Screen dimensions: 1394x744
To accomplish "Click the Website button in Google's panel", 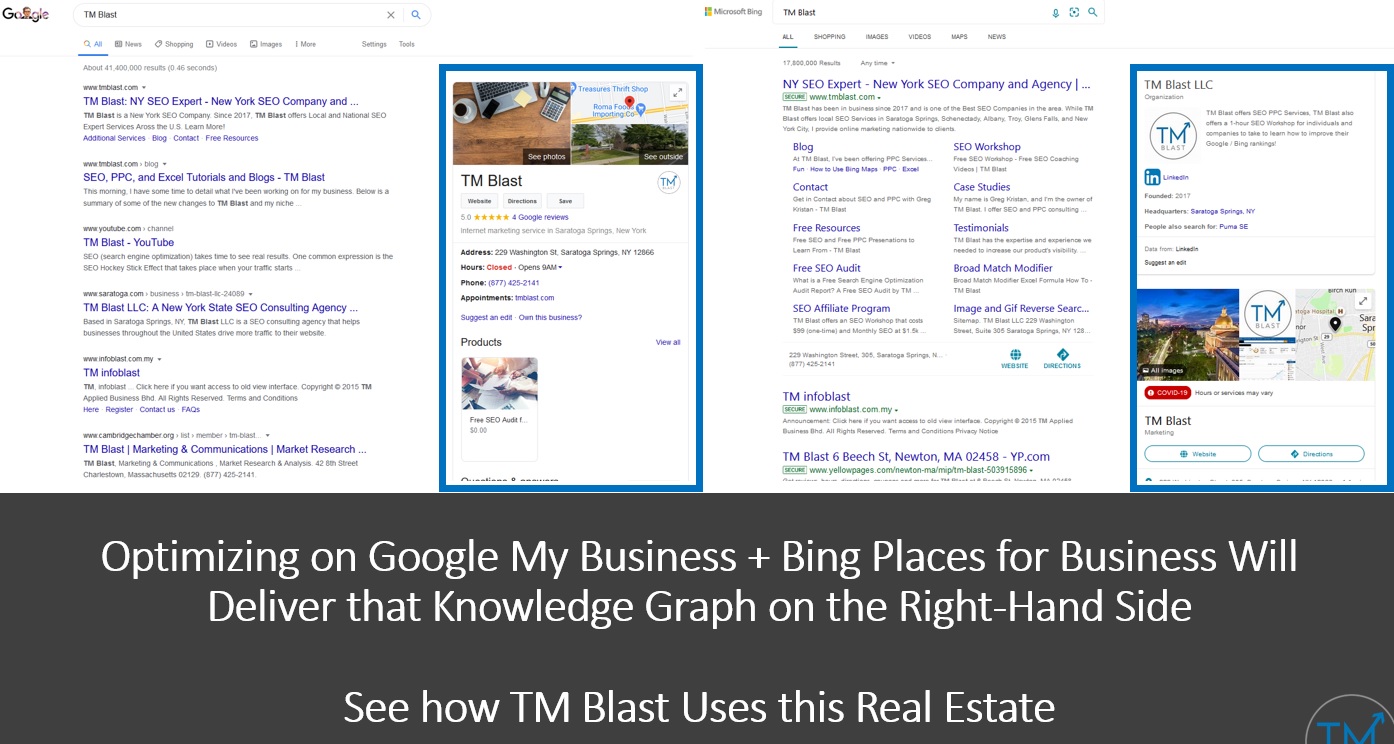I will (479, 201).
